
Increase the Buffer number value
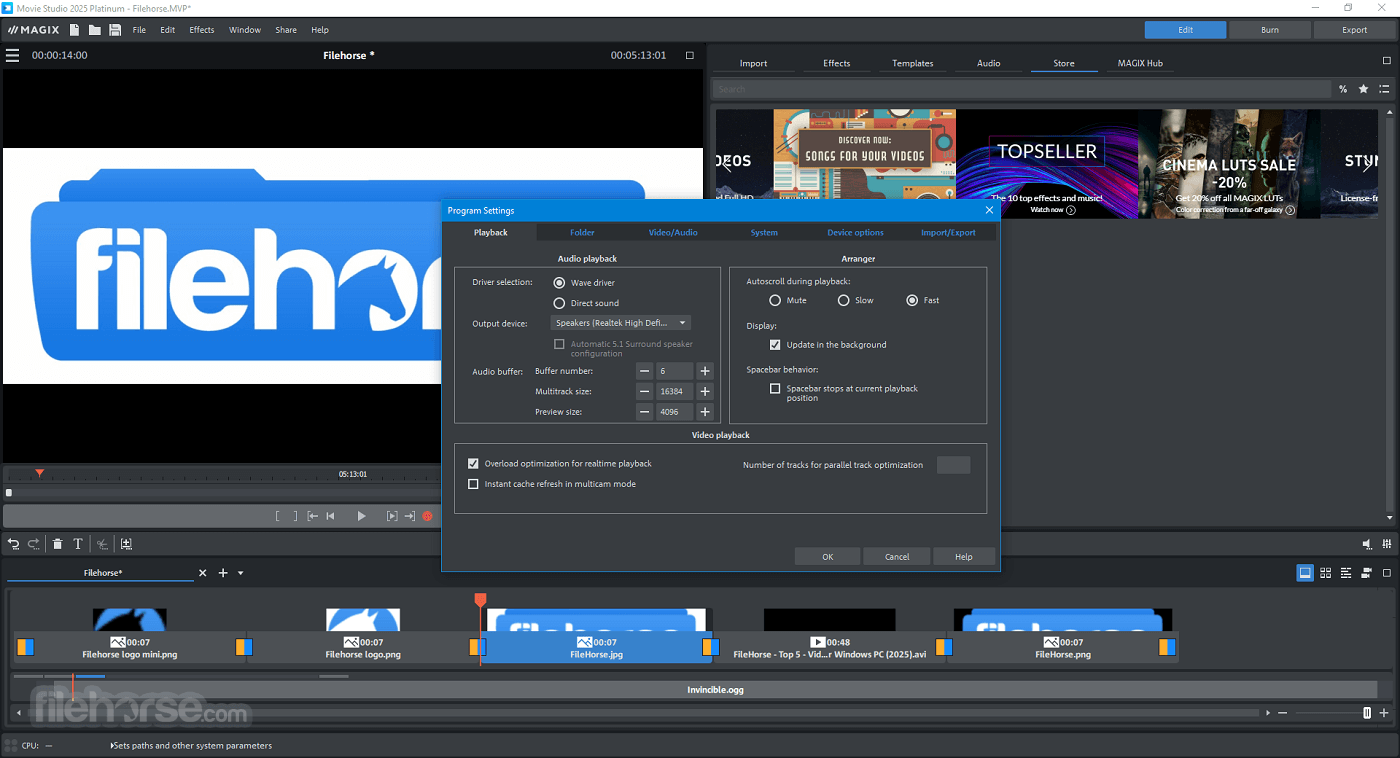[705, 371]
